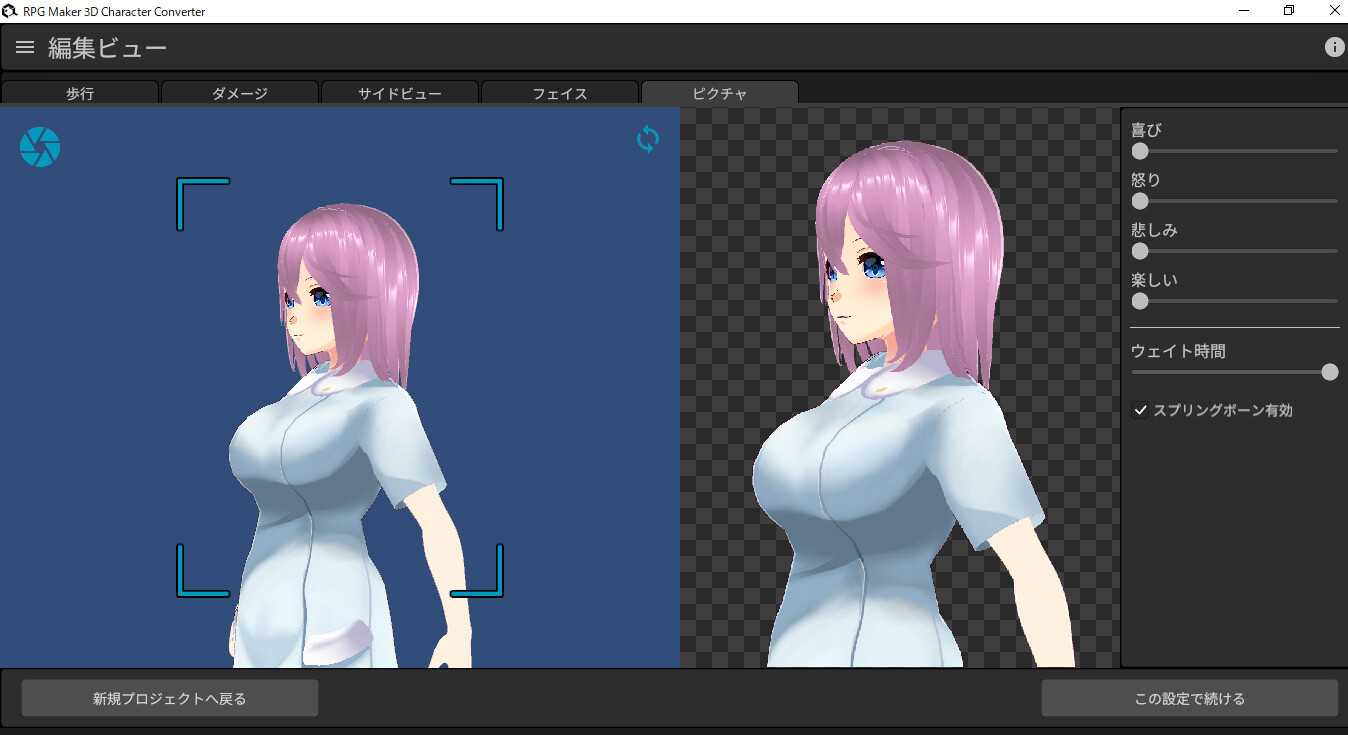
Task: Open the サイドビュー side view tab
Action: [400, 92]
